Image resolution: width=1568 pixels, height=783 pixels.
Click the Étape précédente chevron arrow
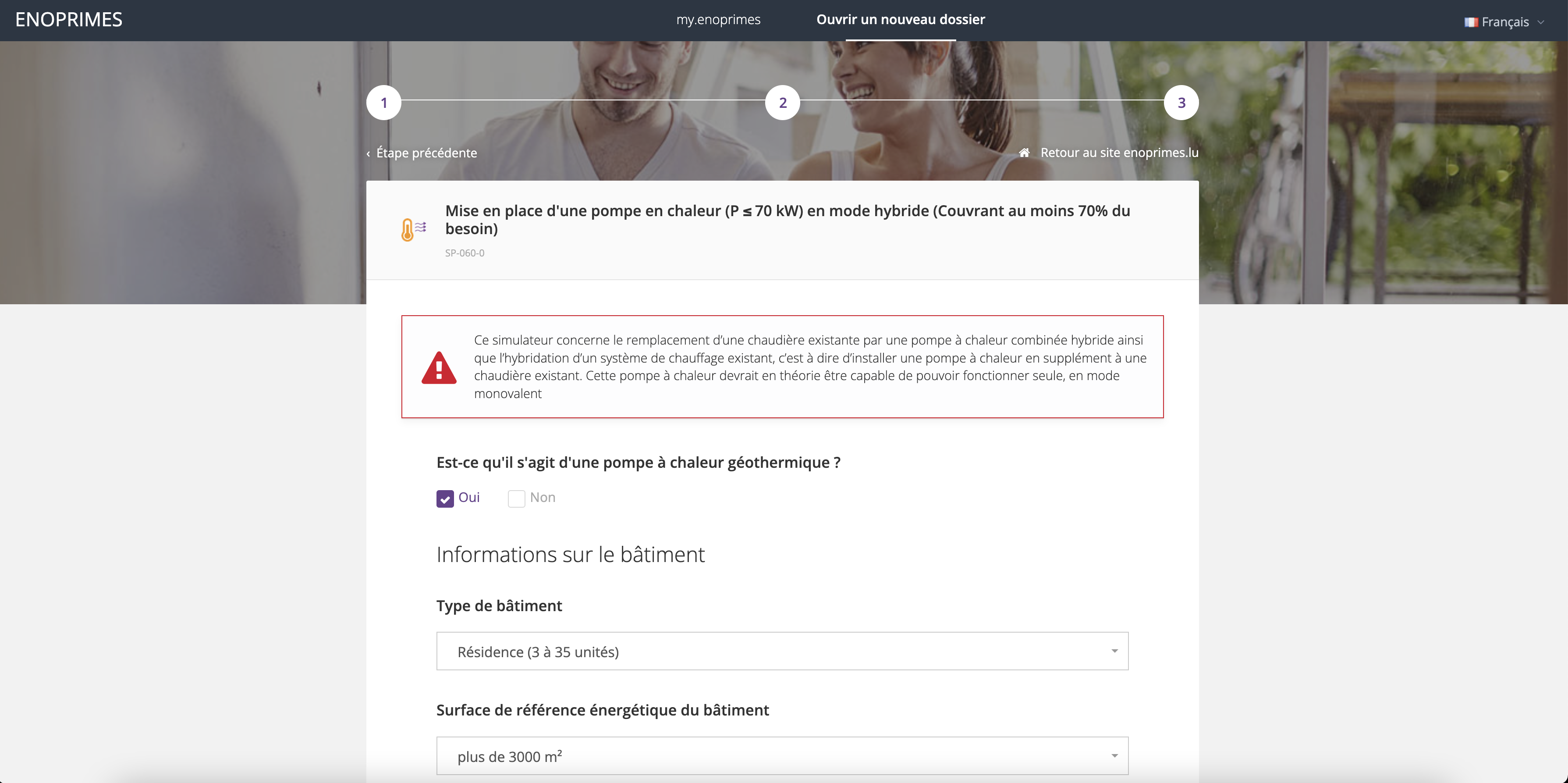click(368, 153)
